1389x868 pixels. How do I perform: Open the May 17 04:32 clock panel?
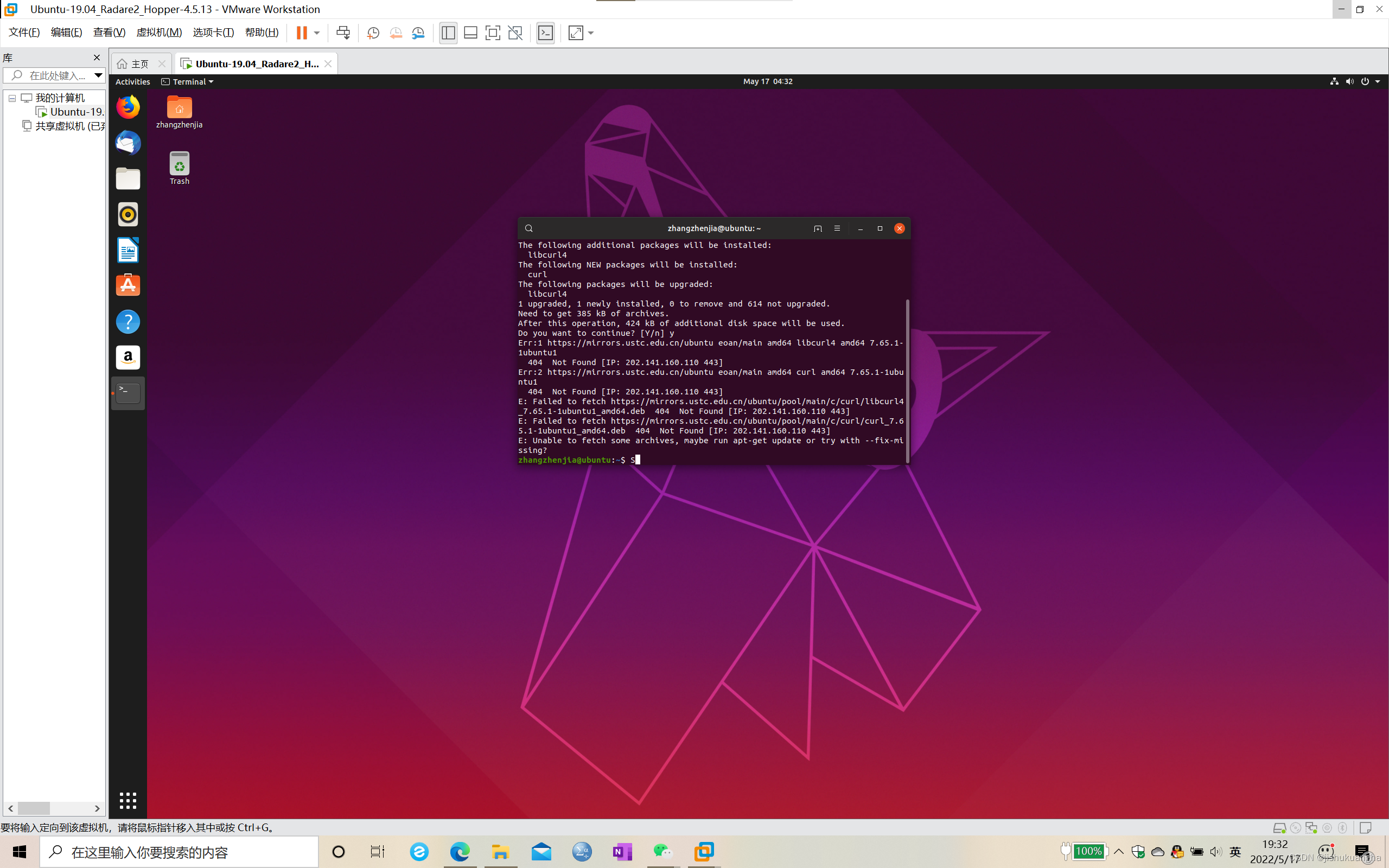[767, 81]
